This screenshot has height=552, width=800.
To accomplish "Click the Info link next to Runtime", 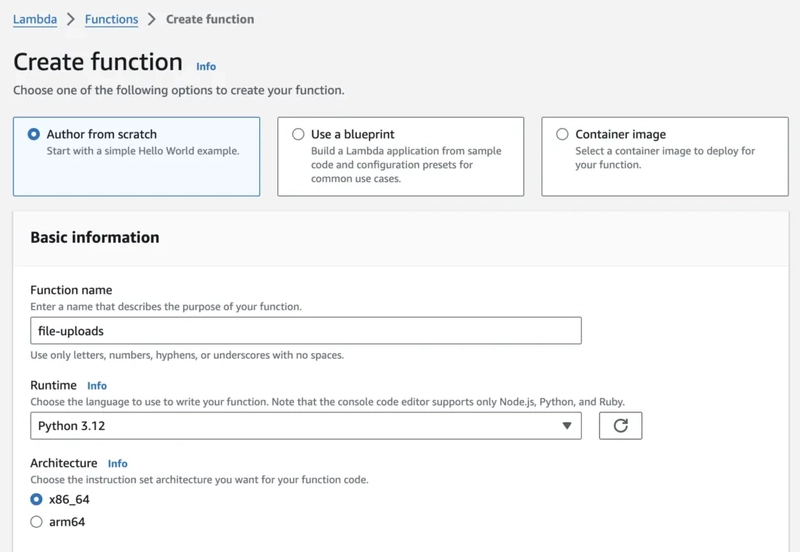I will click(97, 386).
